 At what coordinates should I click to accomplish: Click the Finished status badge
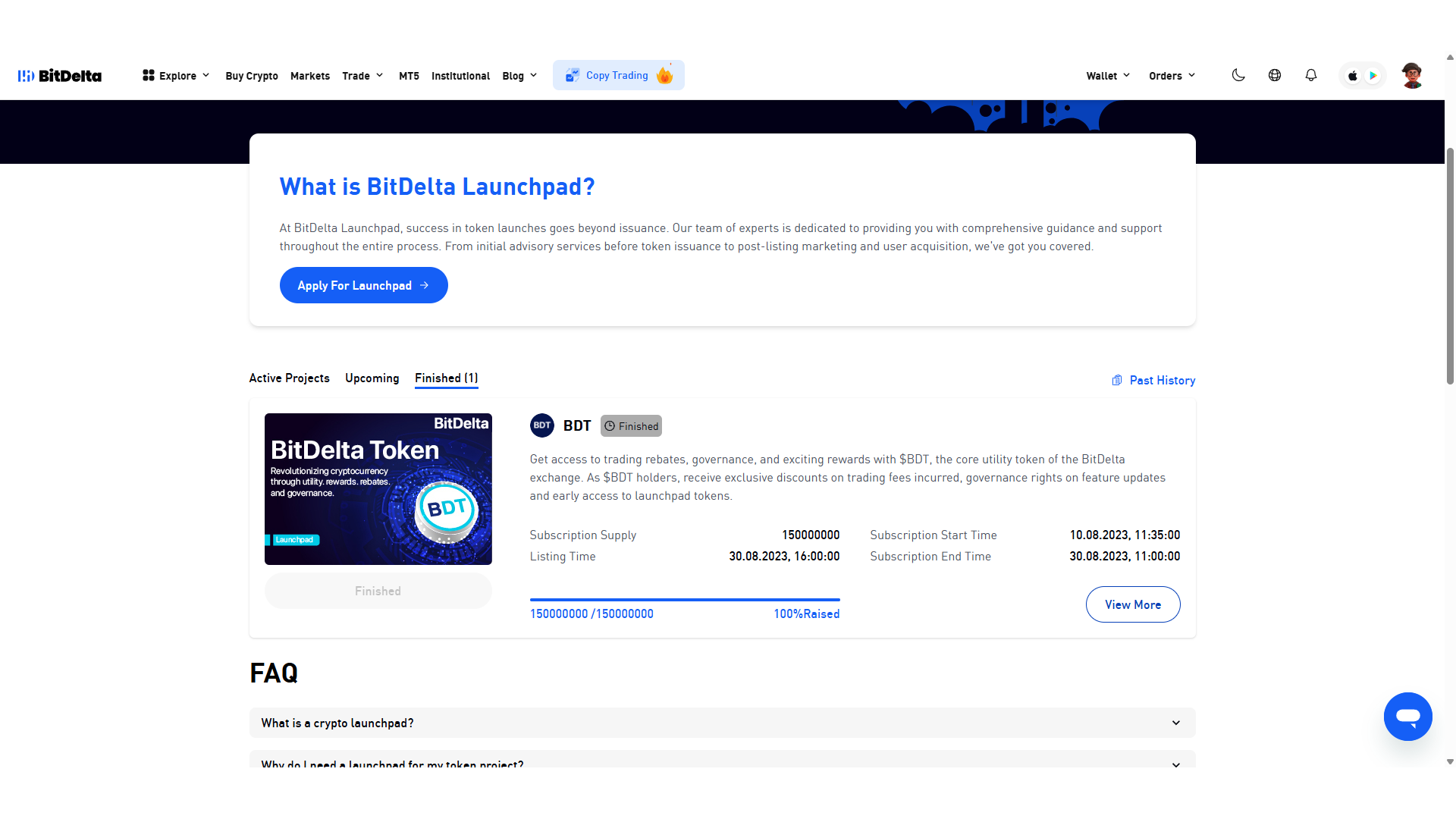coord(631,426)
